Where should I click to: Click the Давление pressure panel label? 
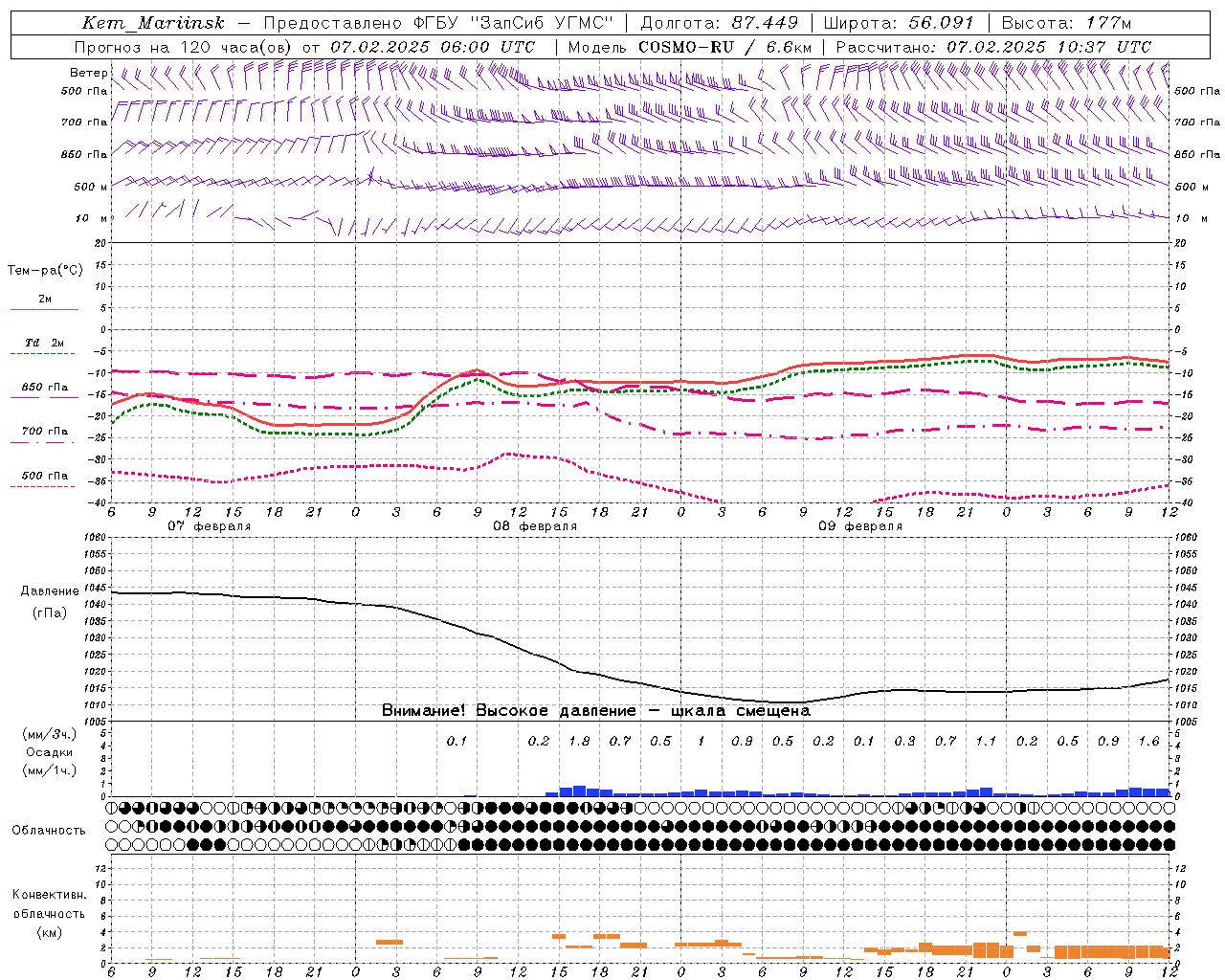(x=50, y=591)
